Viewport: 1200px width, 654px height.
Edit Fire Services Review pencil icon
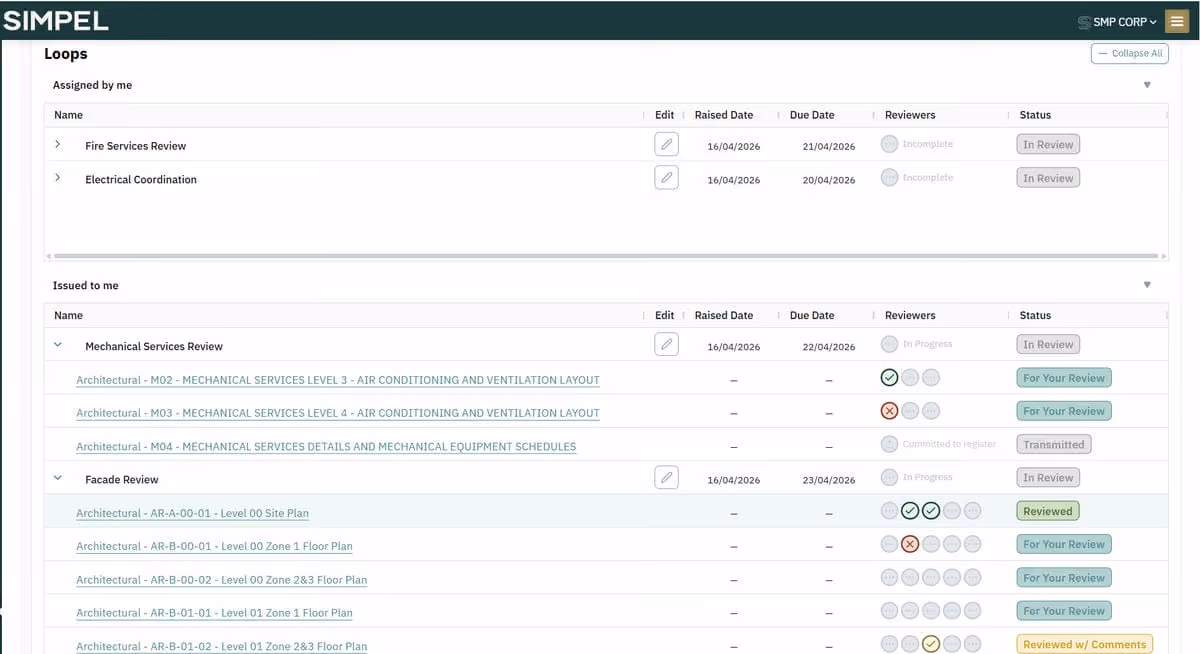[666, 144]
